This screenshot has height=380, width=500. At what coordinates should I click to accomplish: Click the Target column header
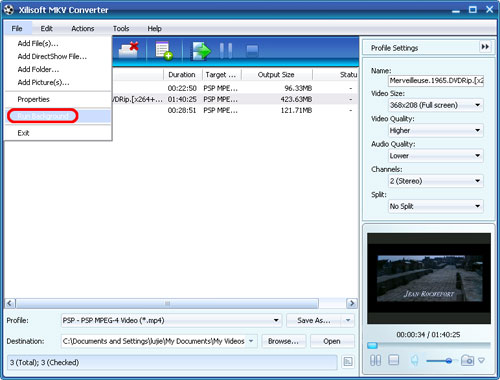click(221, 75)
